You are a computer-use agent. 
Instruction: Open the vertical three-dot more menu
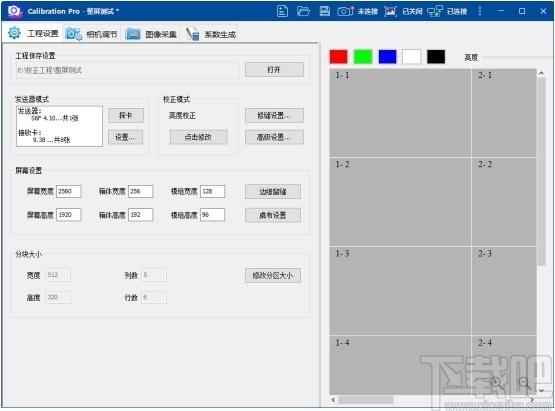(x=480, y=11)
